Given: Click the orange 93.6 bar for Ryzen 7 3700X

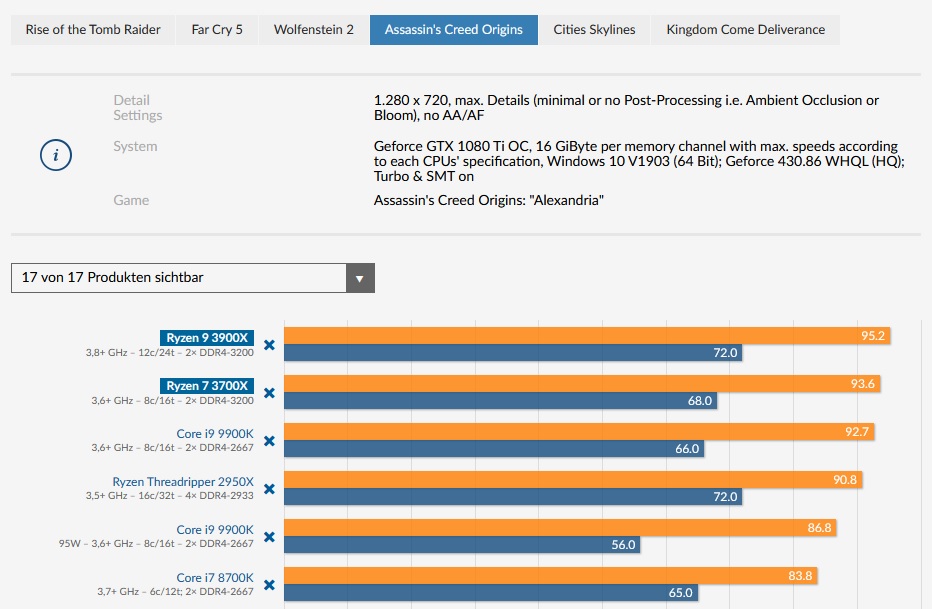Looking at the screenshot, I should (582, 384).
